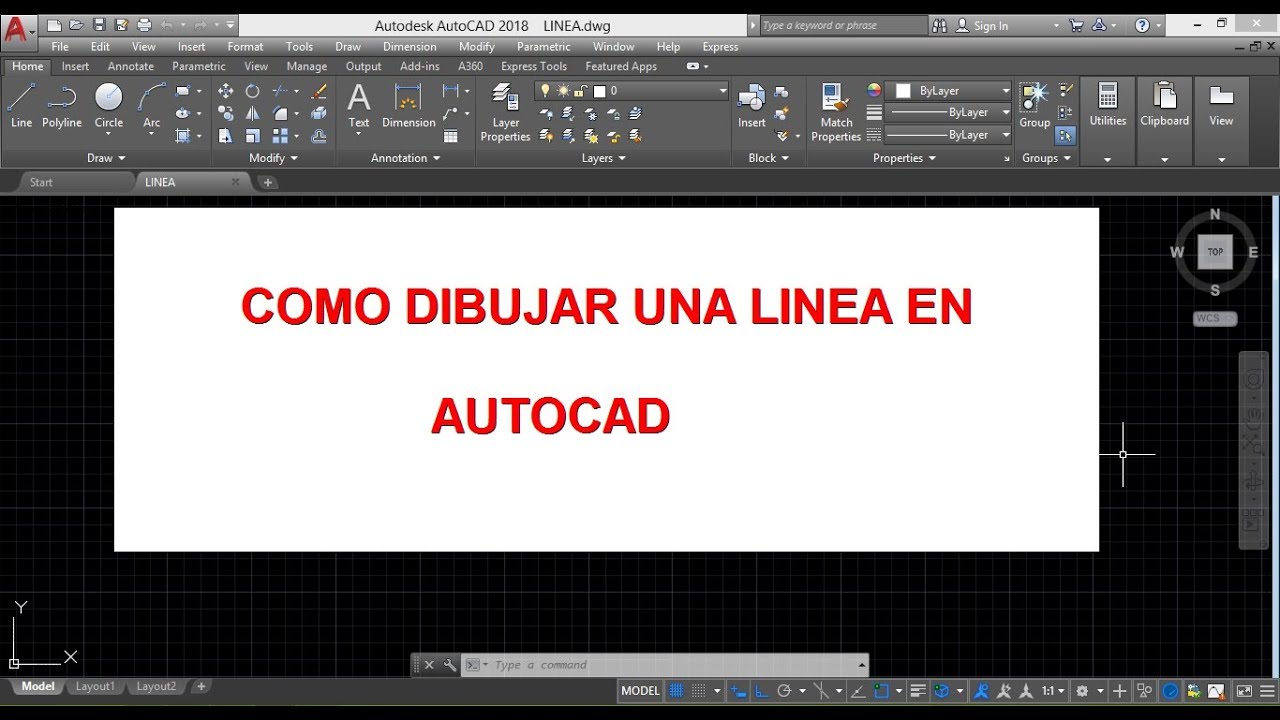Click the Open file folder icon
This screenshot has height=720, width=1280.
(x=76, y=25)
